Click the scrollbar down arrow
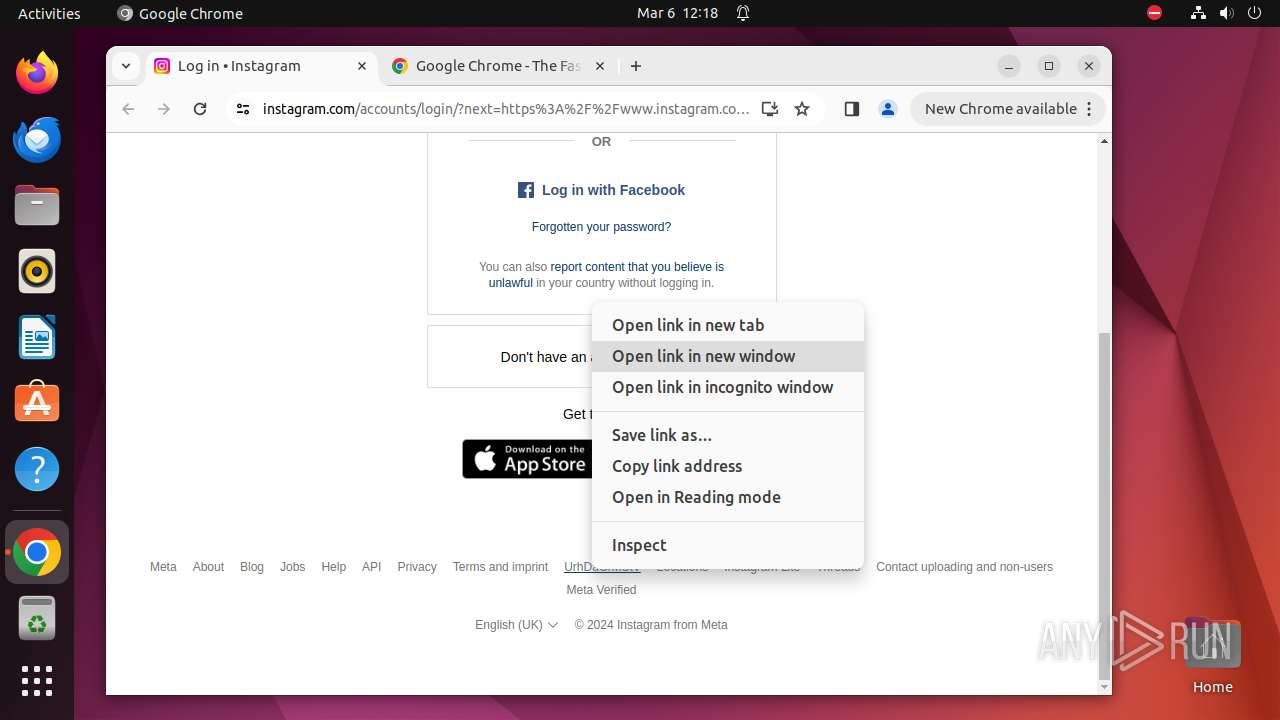The image size is (1280, 720). 1104,687
